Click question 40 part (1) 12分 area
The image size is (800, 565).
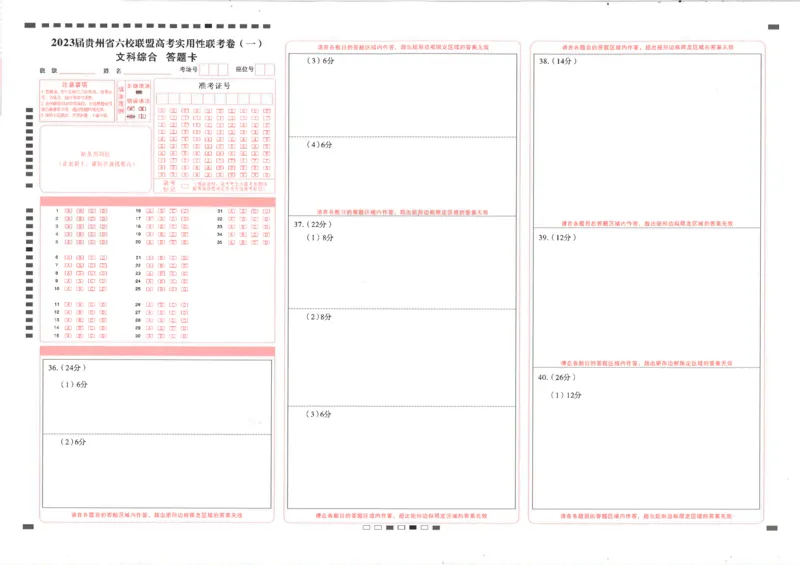click(650, 450)
